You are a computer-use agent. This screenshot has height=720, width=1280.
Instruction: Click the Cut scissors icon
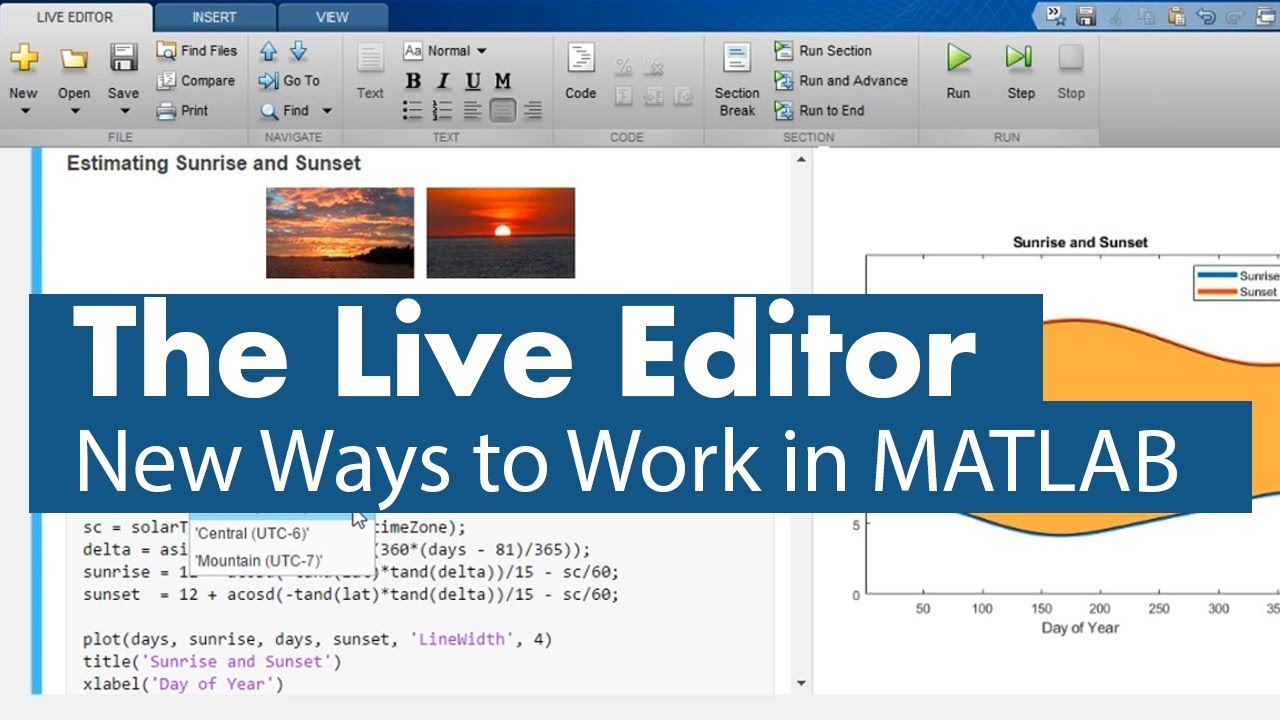[x=1117, y=15]
